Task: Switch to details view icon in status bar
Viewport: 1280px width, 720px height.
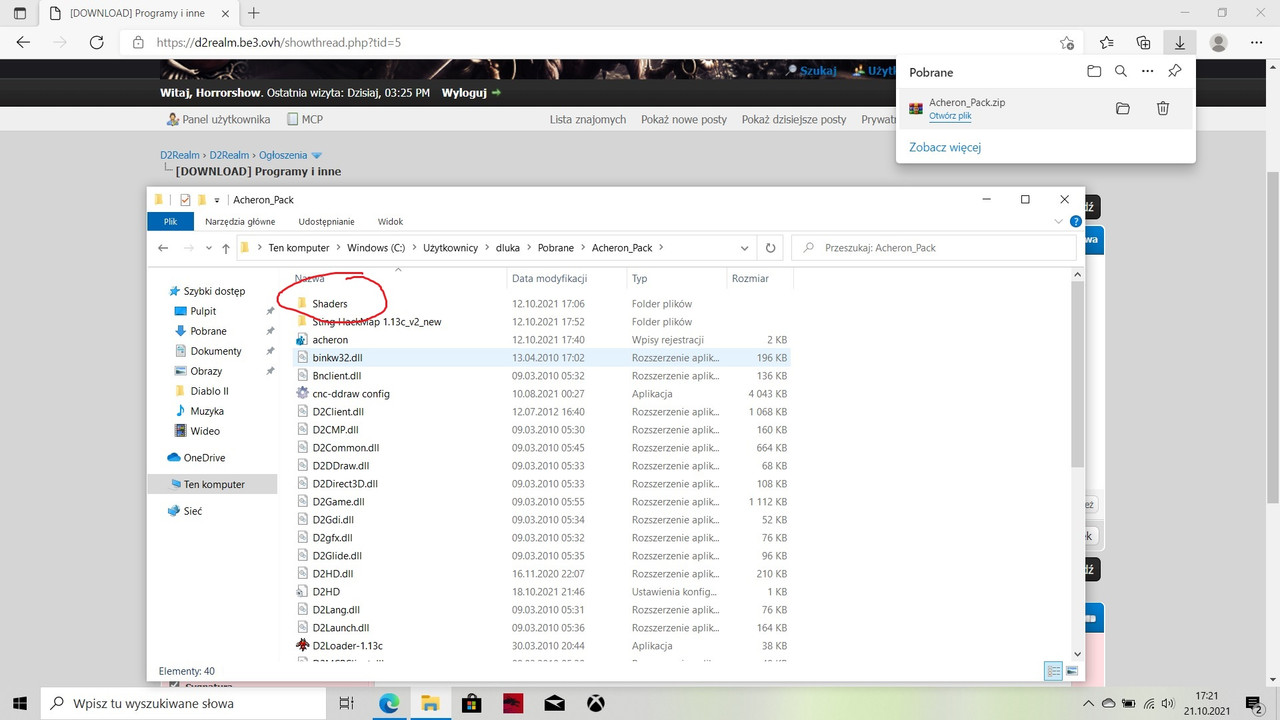Action: tap(1053, 671)
